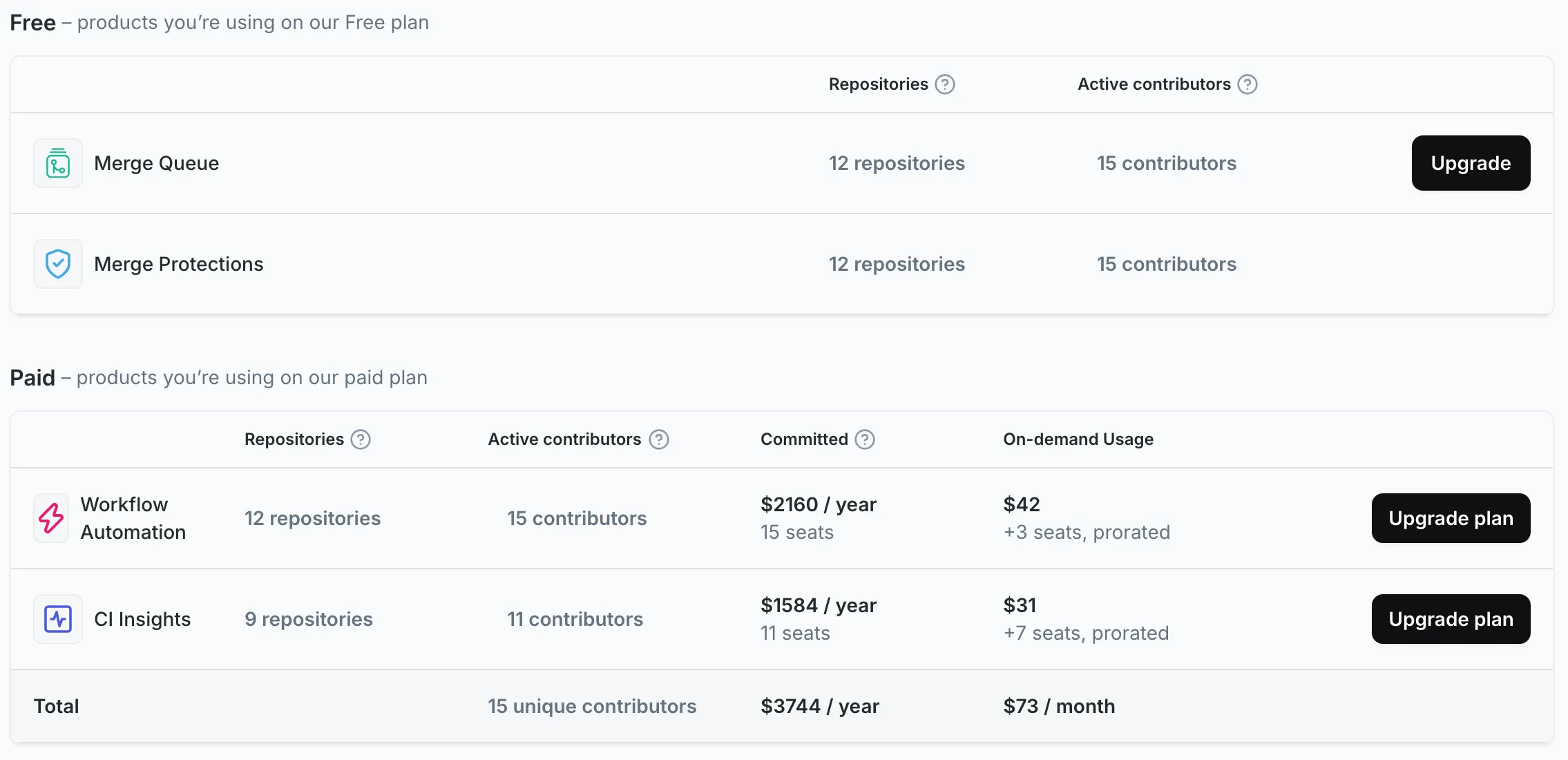This screenshot has width=1568, height=760.
Task: Click the On-demand Usage column header
Action: click(1078, 439)
